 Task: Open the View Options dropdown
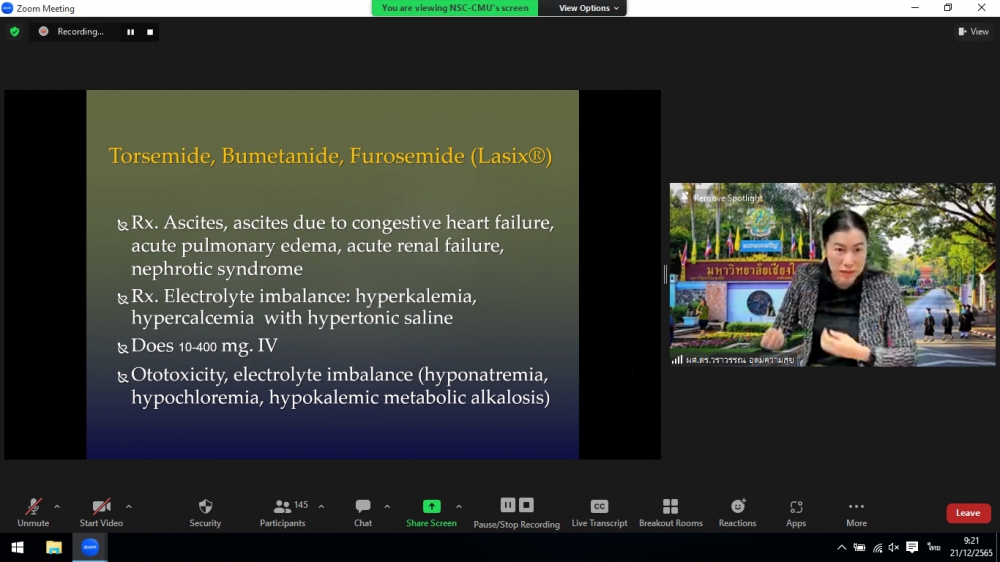click(589, 8)
